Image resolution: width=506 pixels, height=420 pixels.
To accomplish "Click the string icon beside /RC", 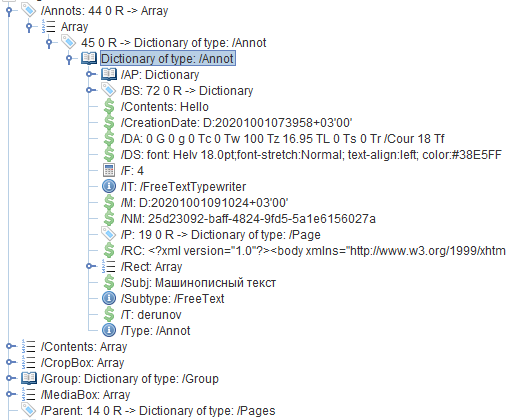I will [x=109, y=251].
